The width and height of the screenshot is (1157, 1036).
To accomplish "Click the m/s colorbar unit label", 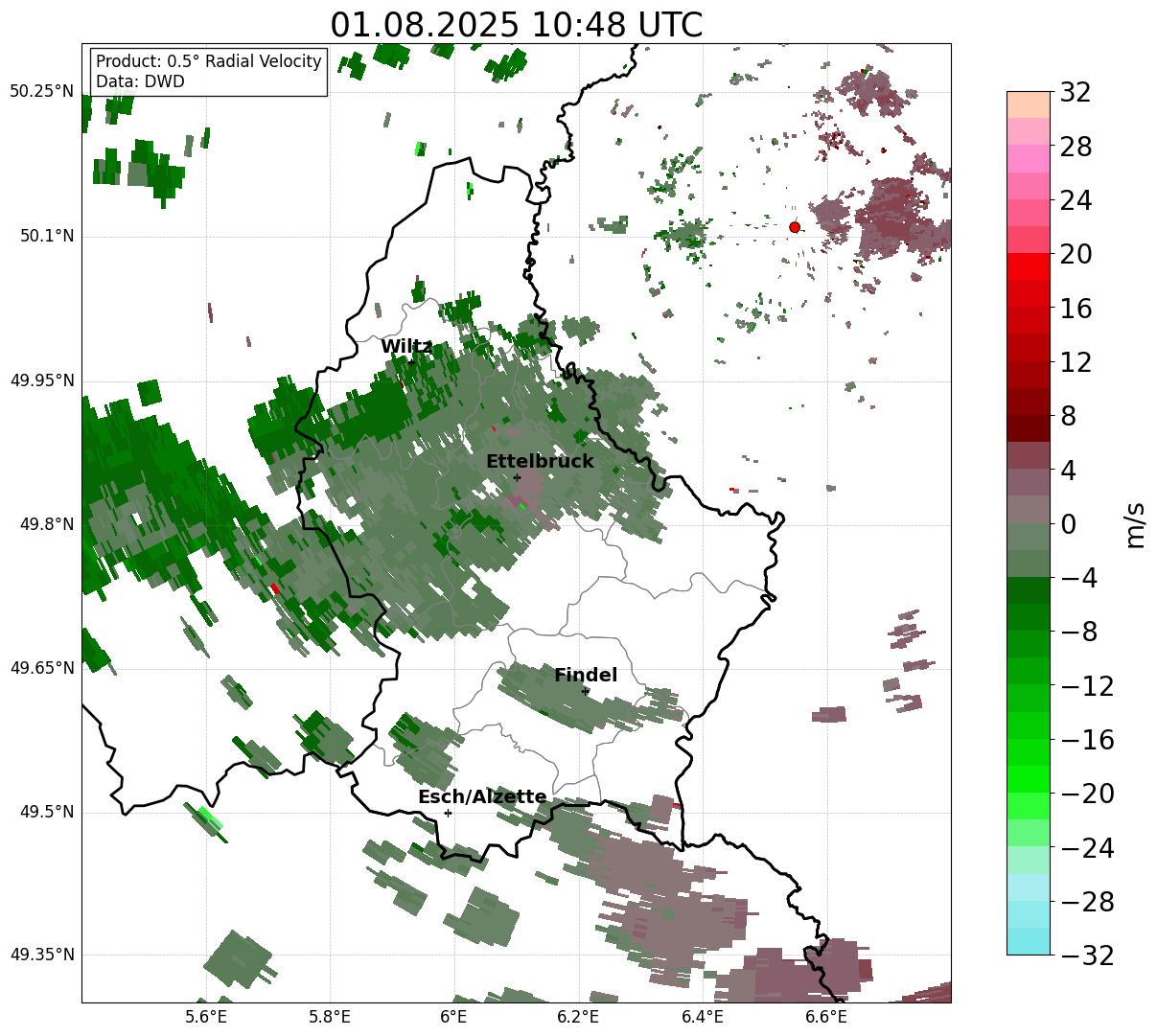I will click(x=1134, y=524).
